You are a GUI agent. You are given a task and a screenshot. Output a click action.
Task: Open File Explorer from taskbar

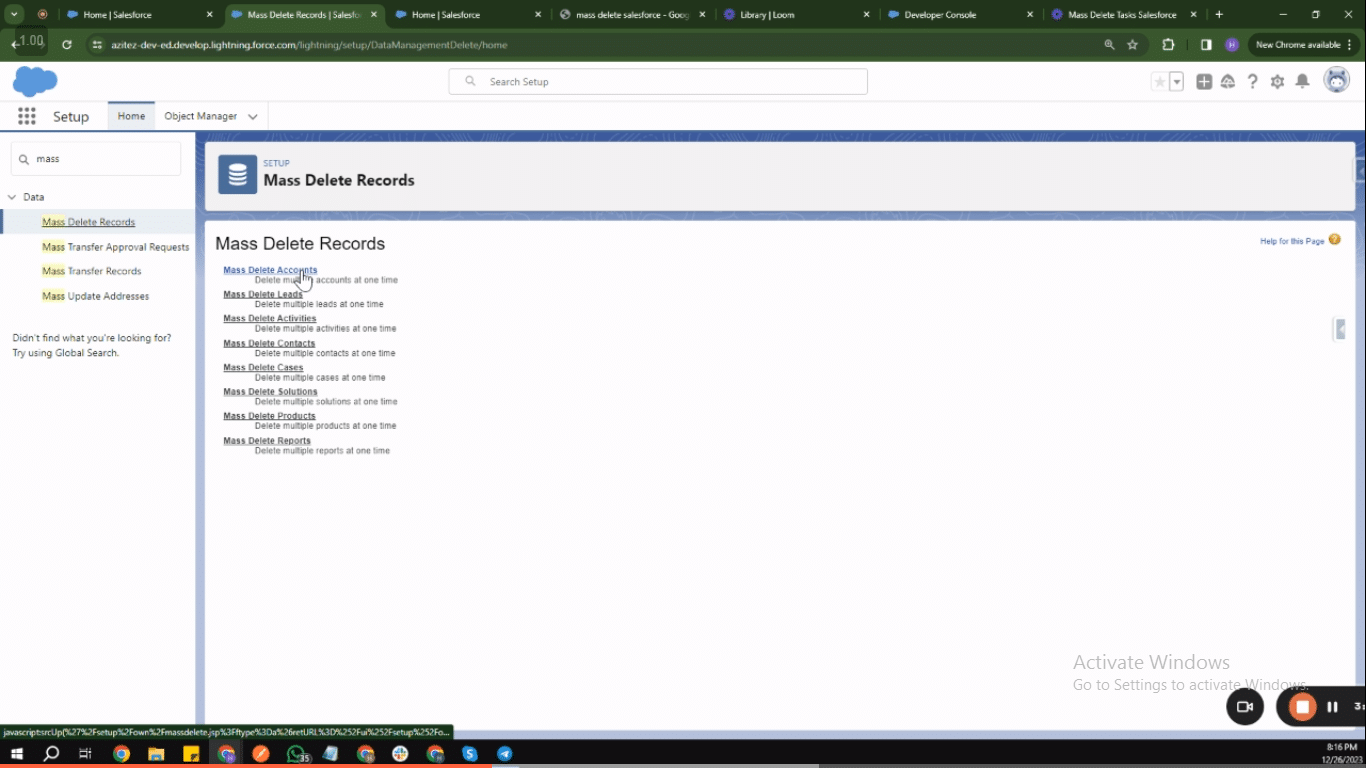(156, 754)
